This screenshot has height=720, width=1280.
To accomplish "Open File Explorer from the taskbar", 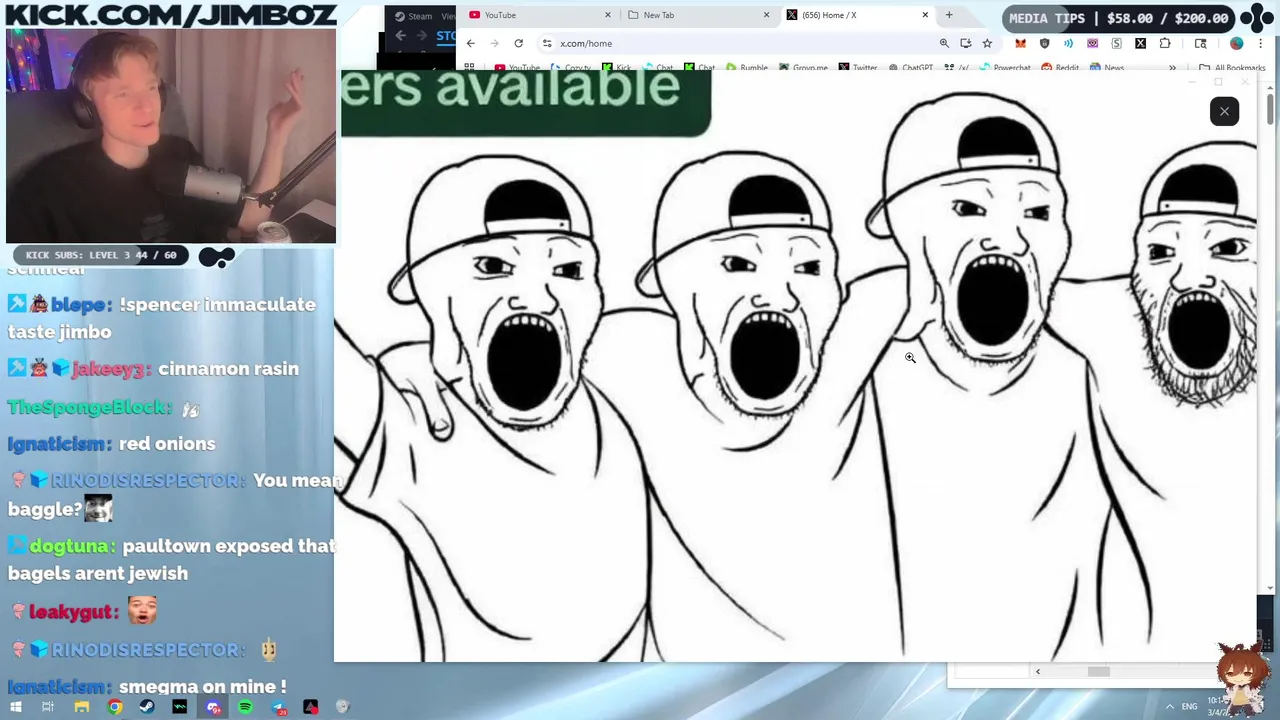I will [x=82, y=707].
